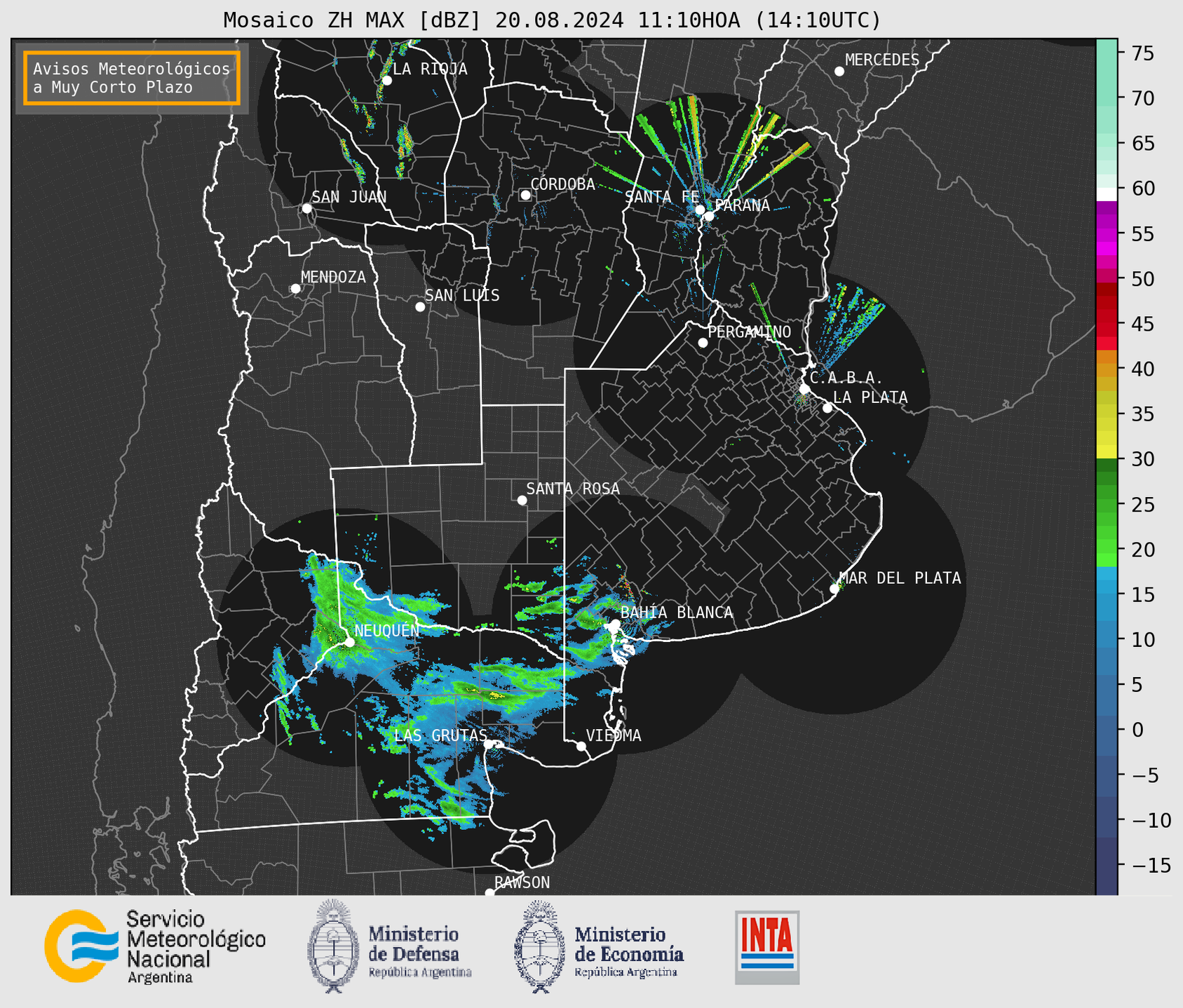Click the Mercedes city dot
Screen dimensions: 1183x1008
839,71
